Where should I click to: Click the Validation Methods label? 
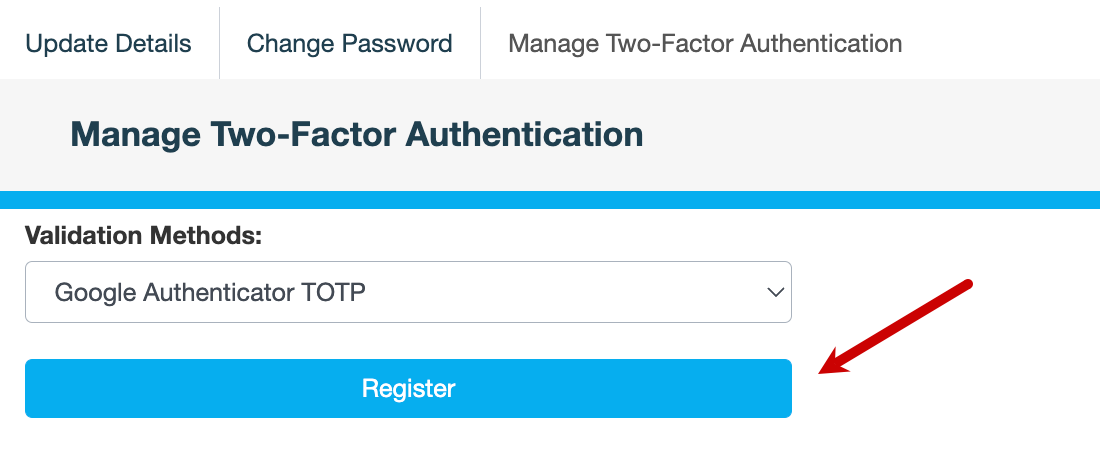point(143,236)
